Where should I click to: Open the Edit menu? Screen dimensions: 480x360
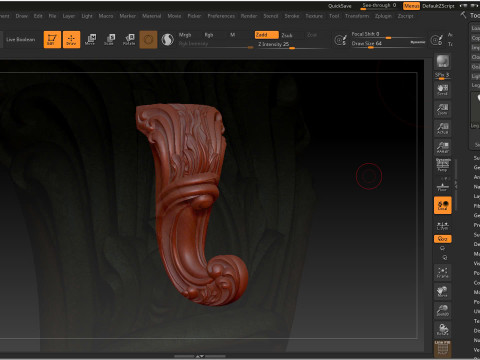pyautogui.click(x=38, y=16)
